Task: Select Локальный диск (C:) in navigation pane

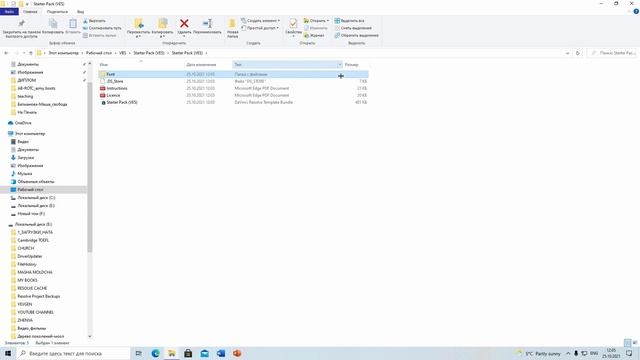Action: (36, 198)
